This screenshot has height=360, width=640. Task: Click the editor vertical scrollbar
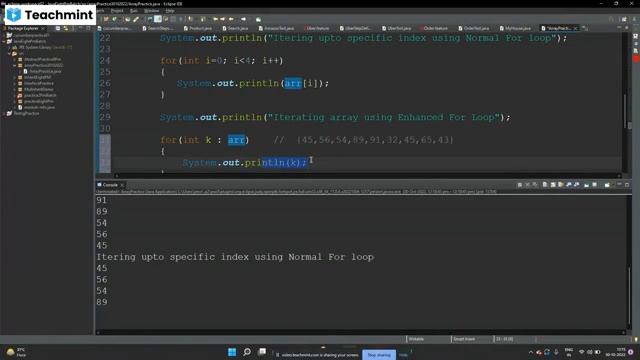624,110
